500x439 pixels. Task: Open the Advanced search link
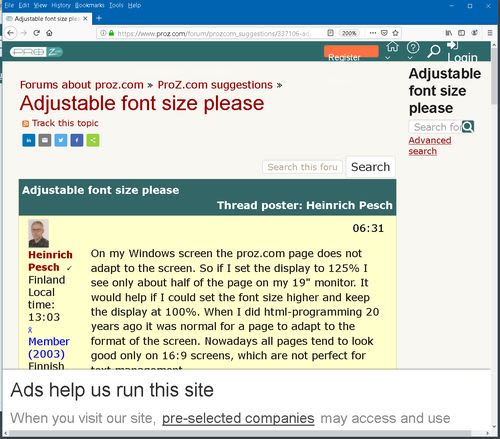point(430,146)
